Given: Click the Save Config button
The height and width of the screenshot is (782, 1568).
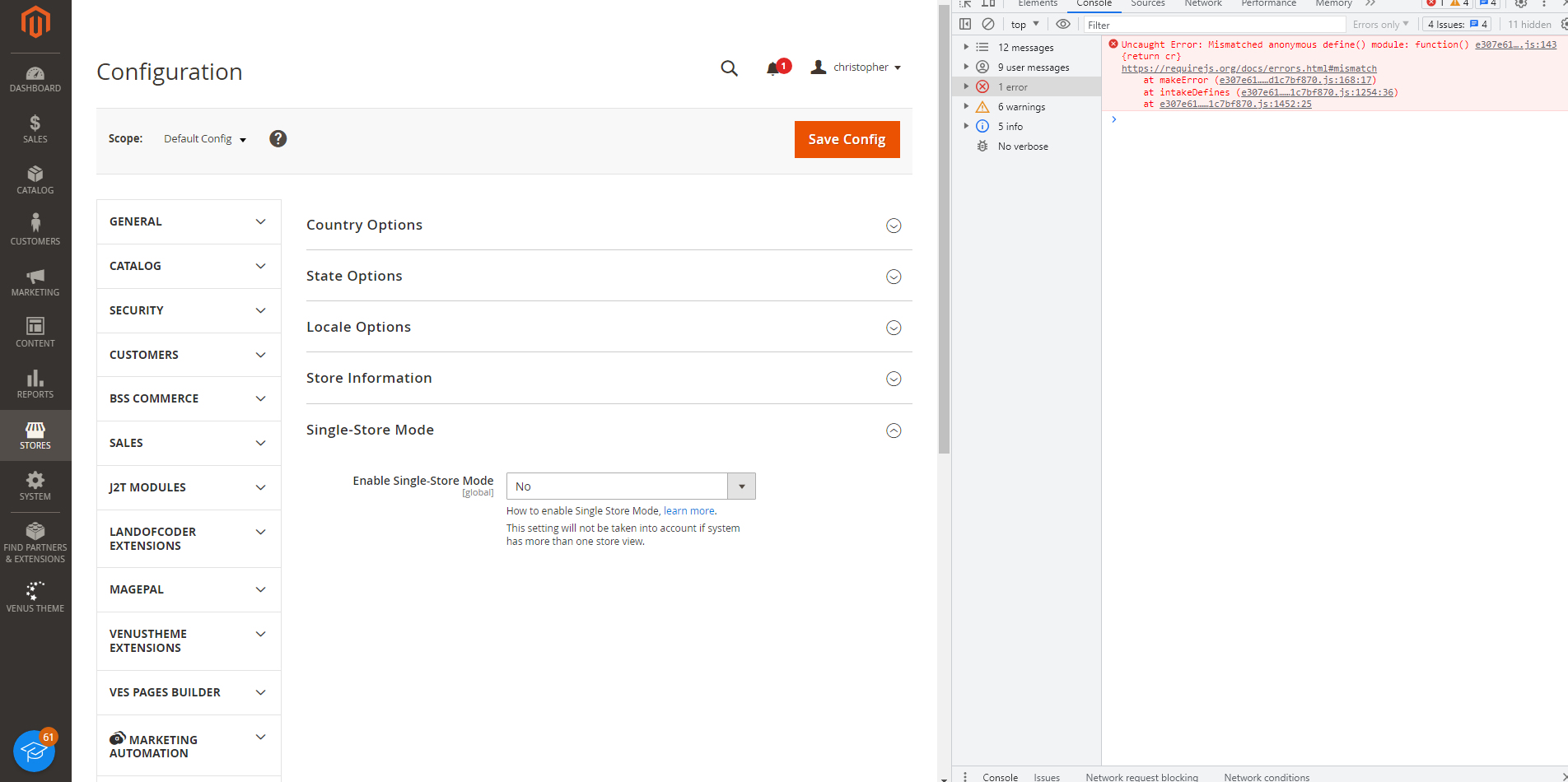Looking at the screenshot, I should [x=847, y=140].
